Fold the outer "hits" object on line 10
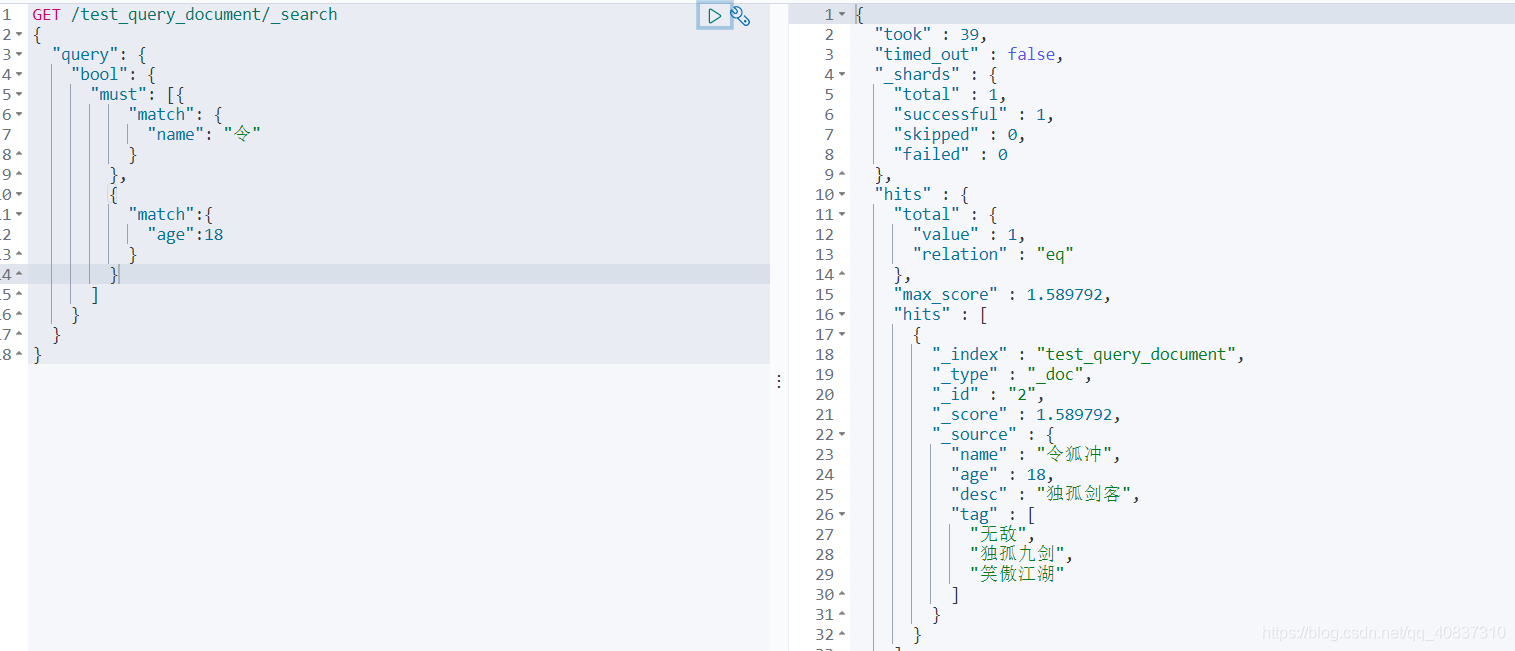 [842, 194]
